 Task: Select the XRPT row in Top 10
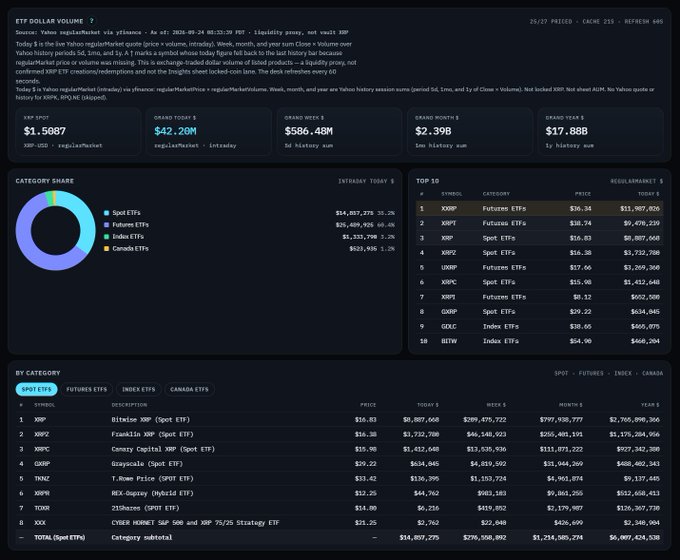click(x=539, y=223)
